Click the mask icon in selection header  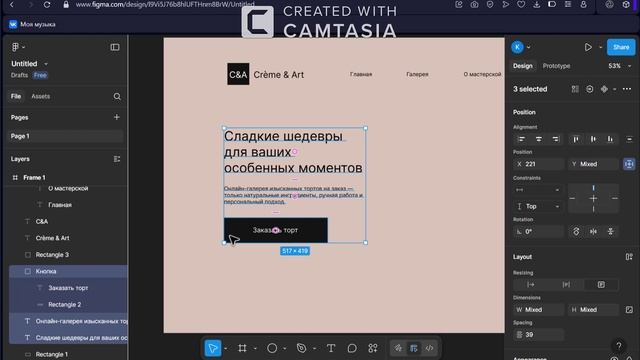(589, 89)
